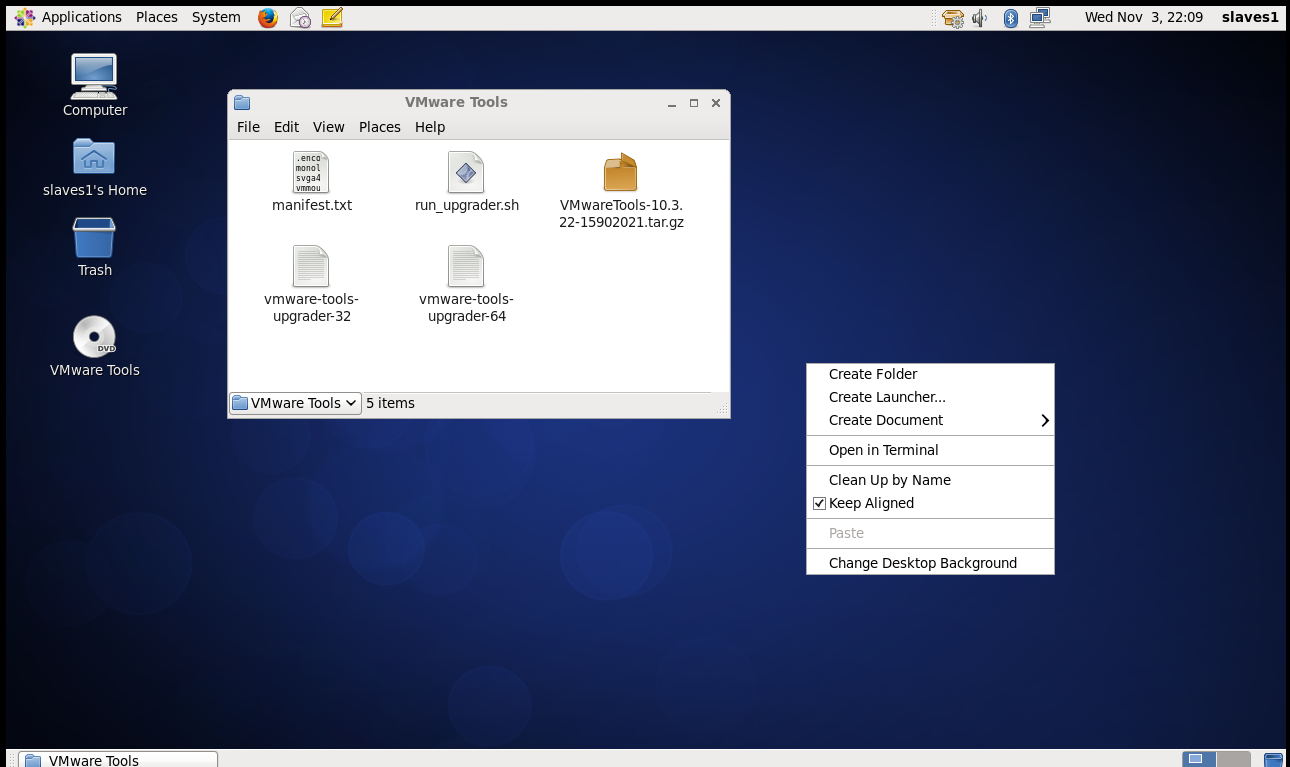This screenshot has width=1290, height=767.
Task: Open the VMware Tools location dropdown
Action: point(294,403)
